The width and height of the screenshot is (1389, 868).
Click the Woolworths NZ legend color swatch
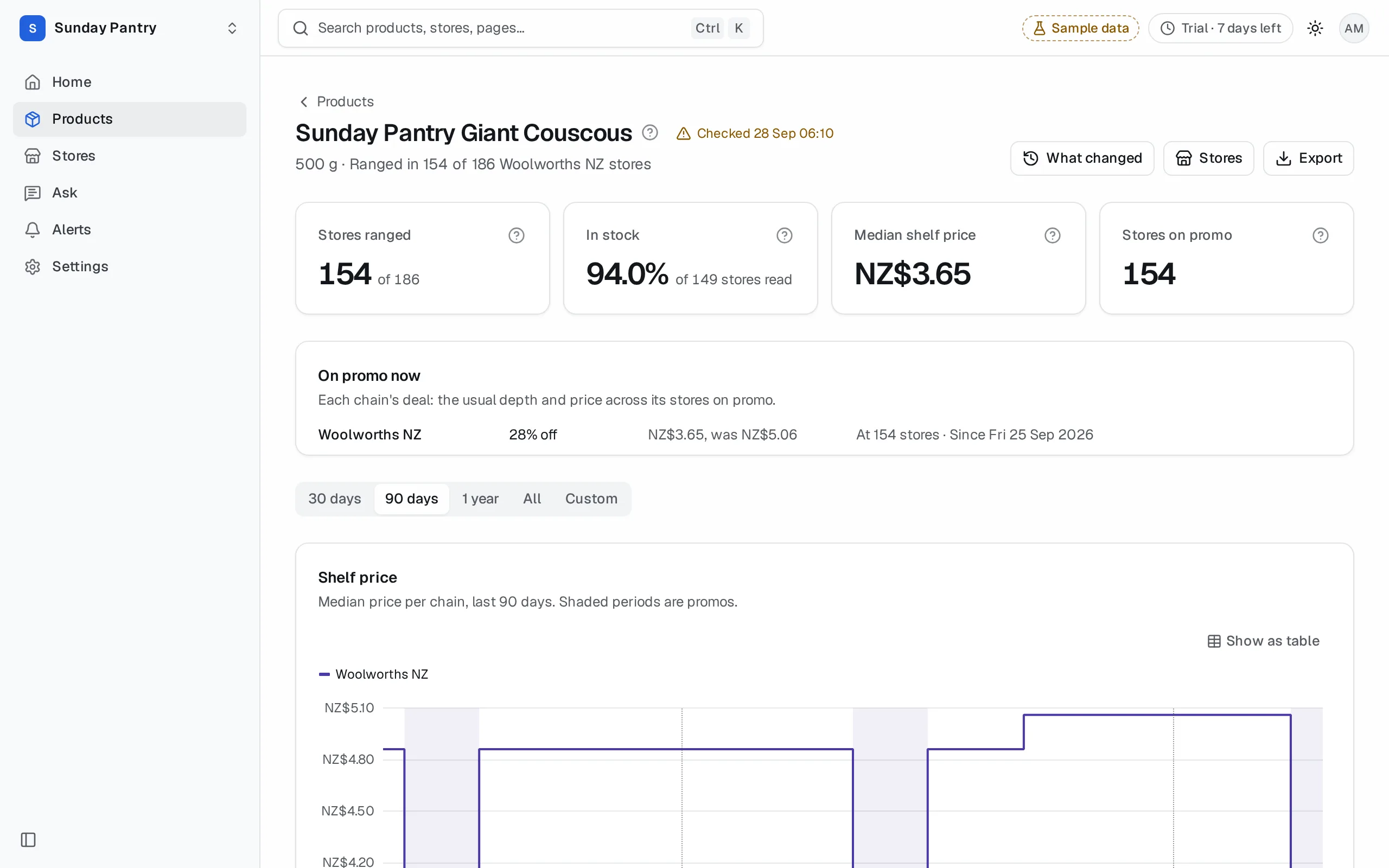click(324, 674)
